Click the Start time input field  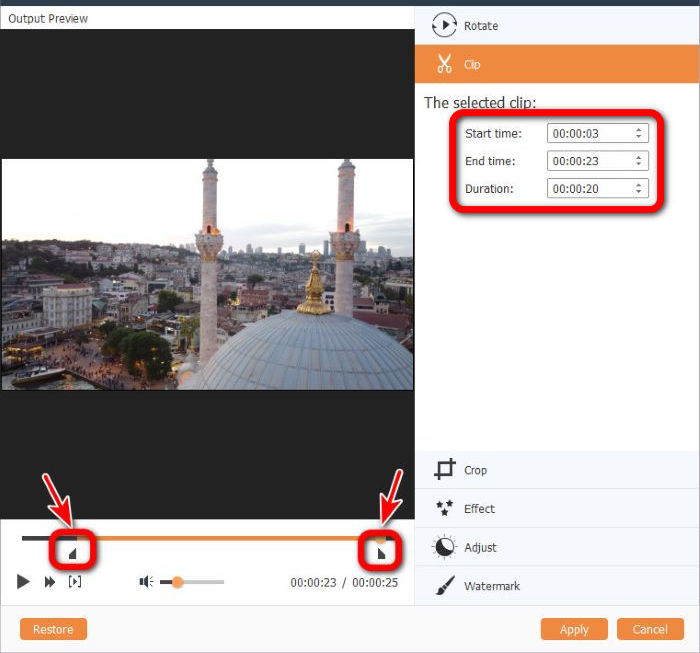tap(597, 133)
